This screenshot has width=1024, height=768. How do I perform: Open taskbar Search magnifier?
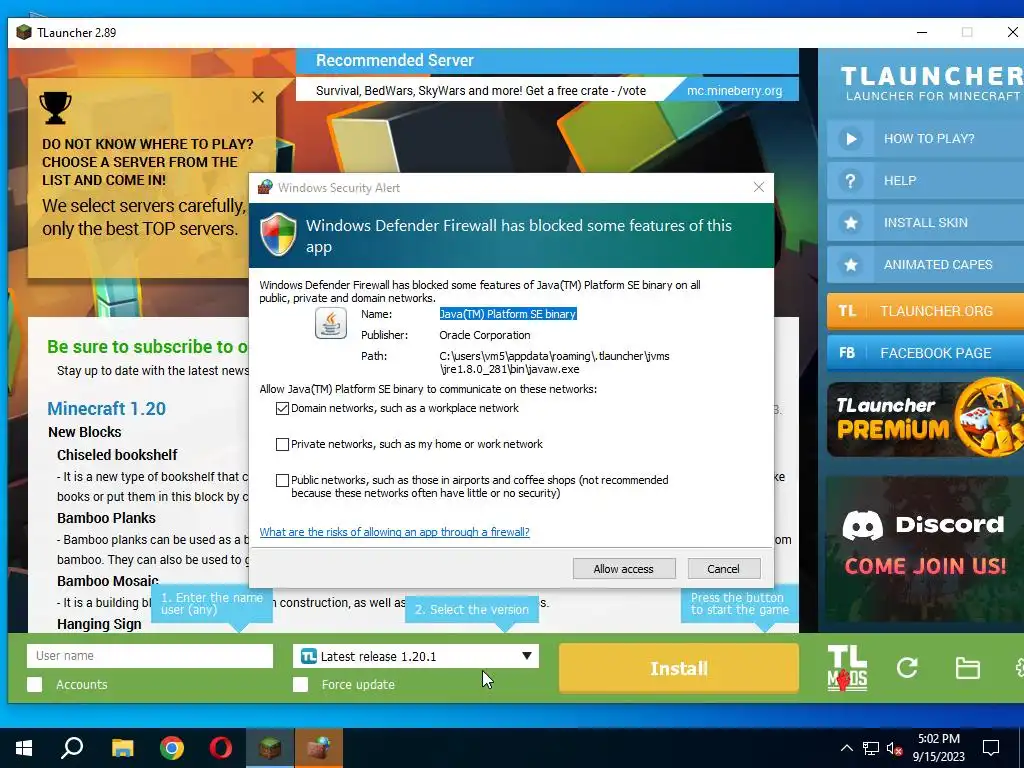click(x=72, y=748)
